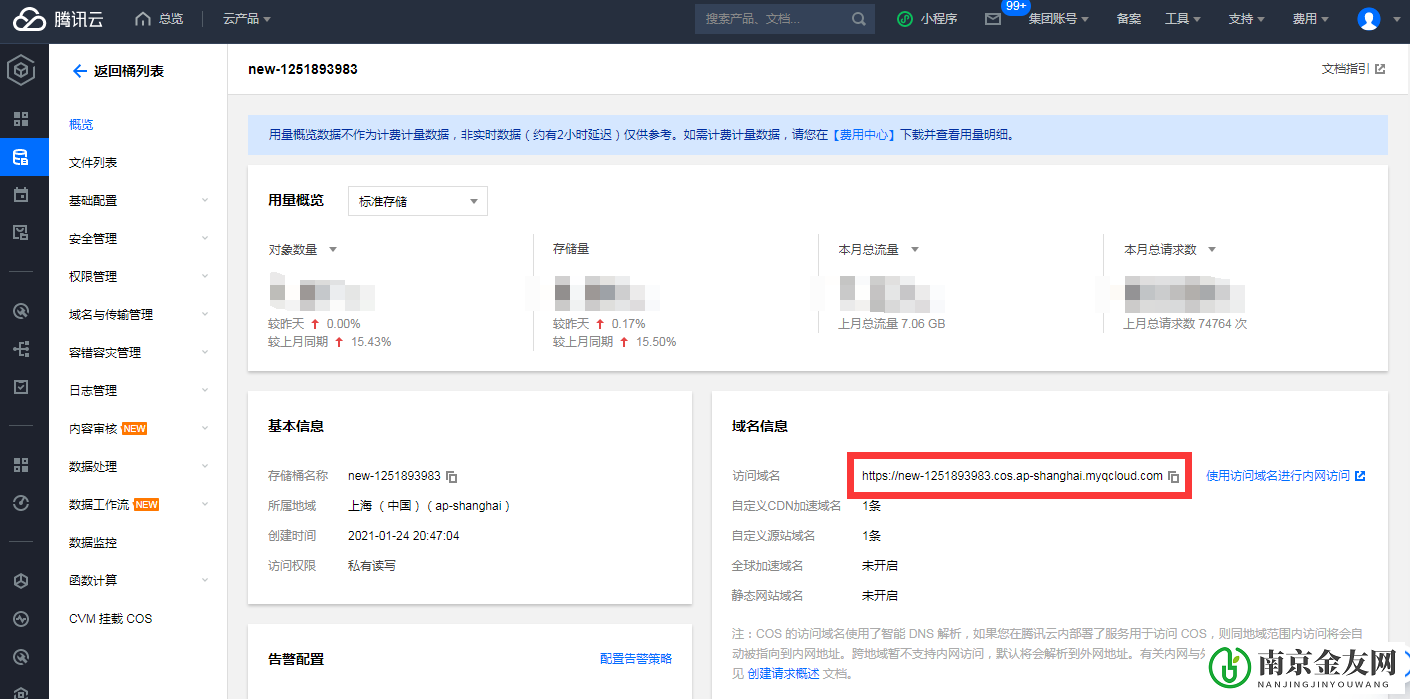Open the user avatar menu

1368,18
